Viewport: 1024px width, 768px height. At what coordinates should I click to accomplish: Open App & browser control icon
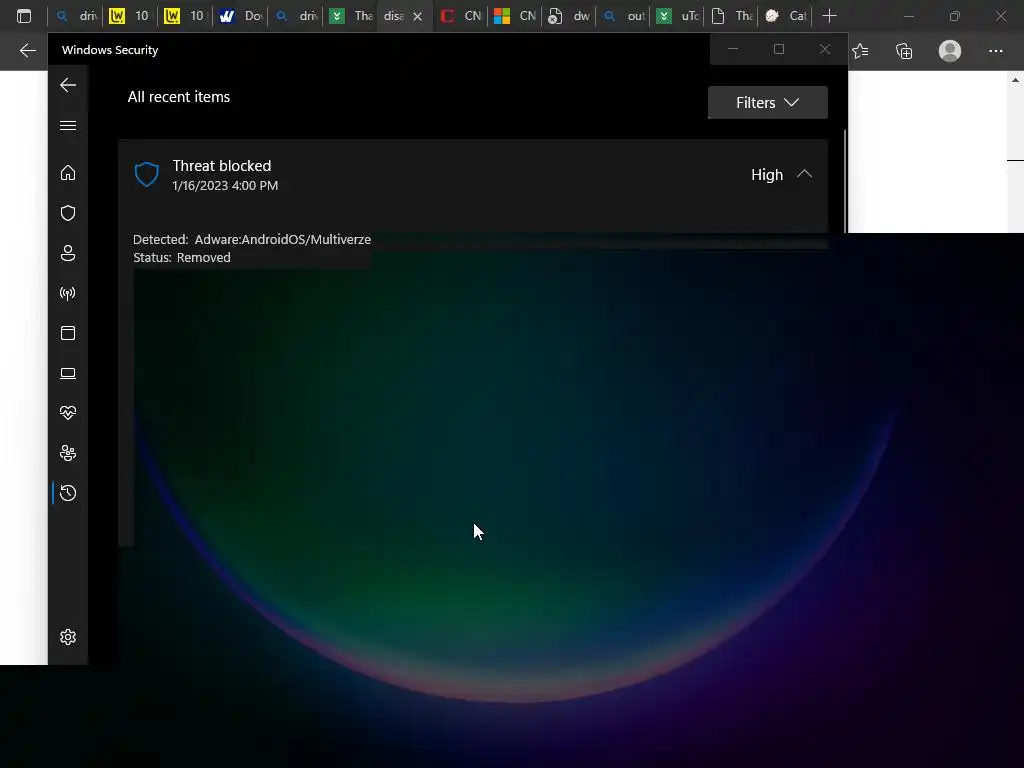[x=68, y=333]
